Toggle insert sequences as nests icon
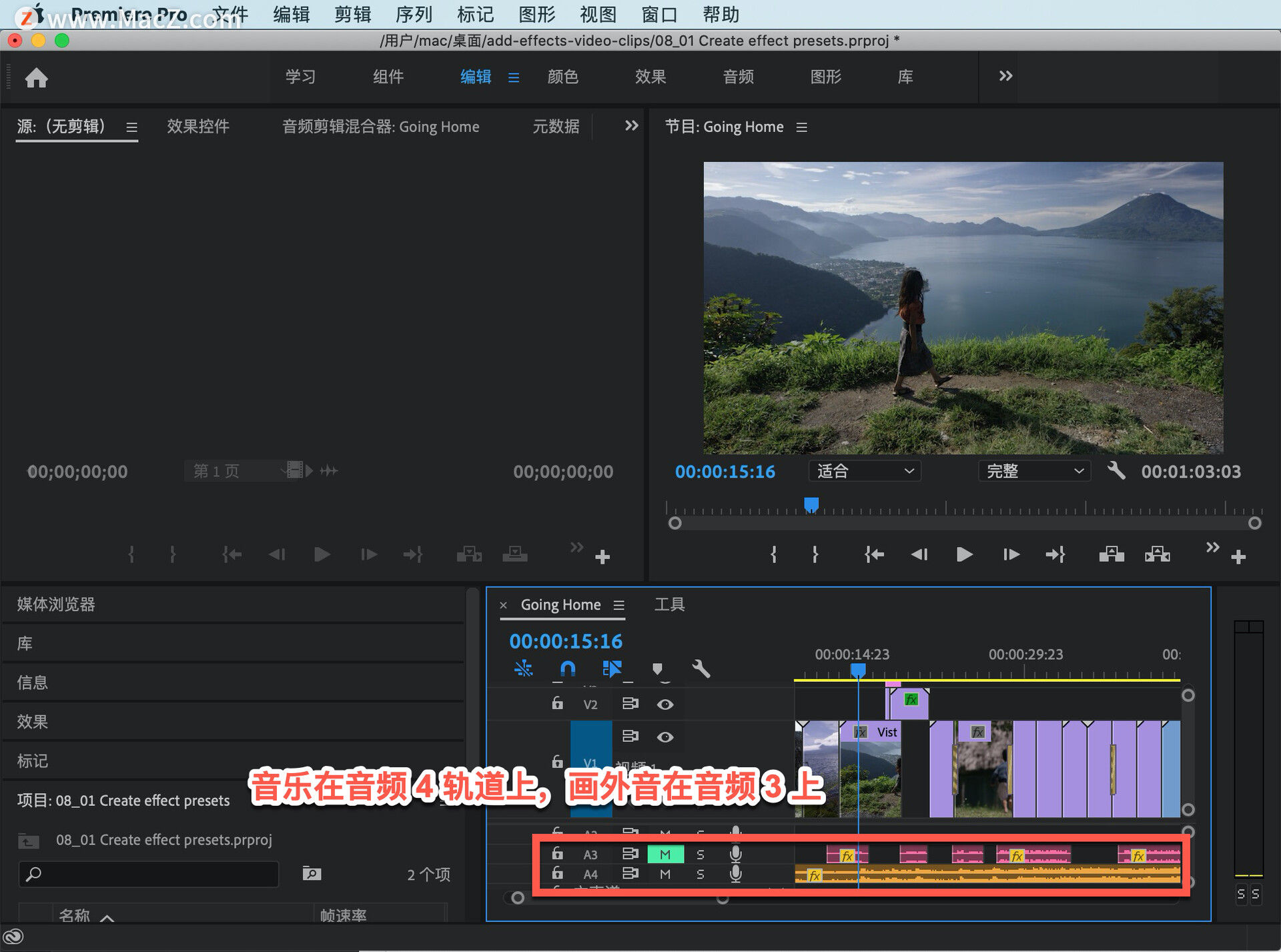 (524, 668)
